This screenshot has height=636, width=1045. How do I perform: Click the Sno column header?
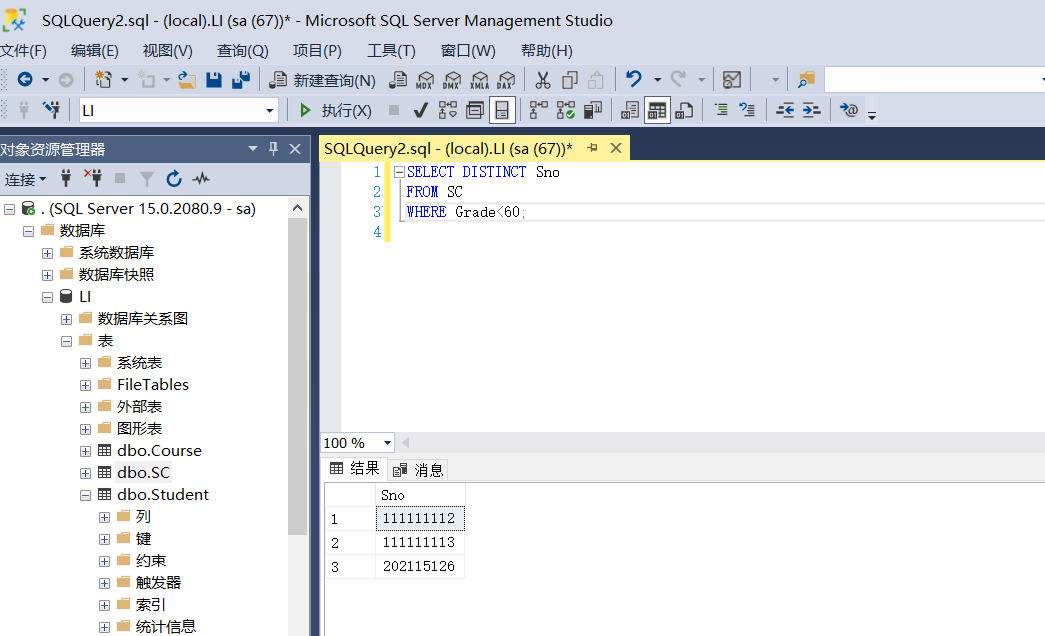coord(420,495)
